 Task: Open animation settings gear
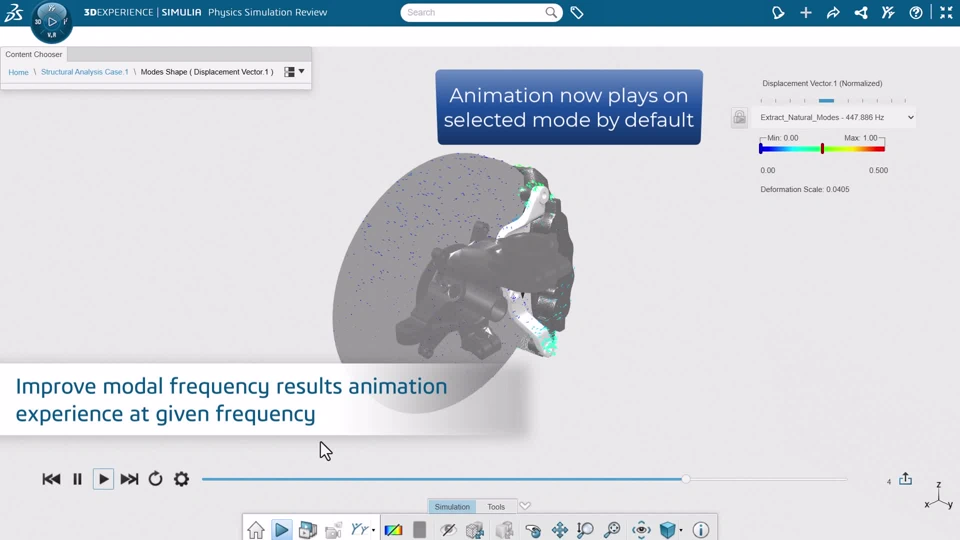[181, 479]
